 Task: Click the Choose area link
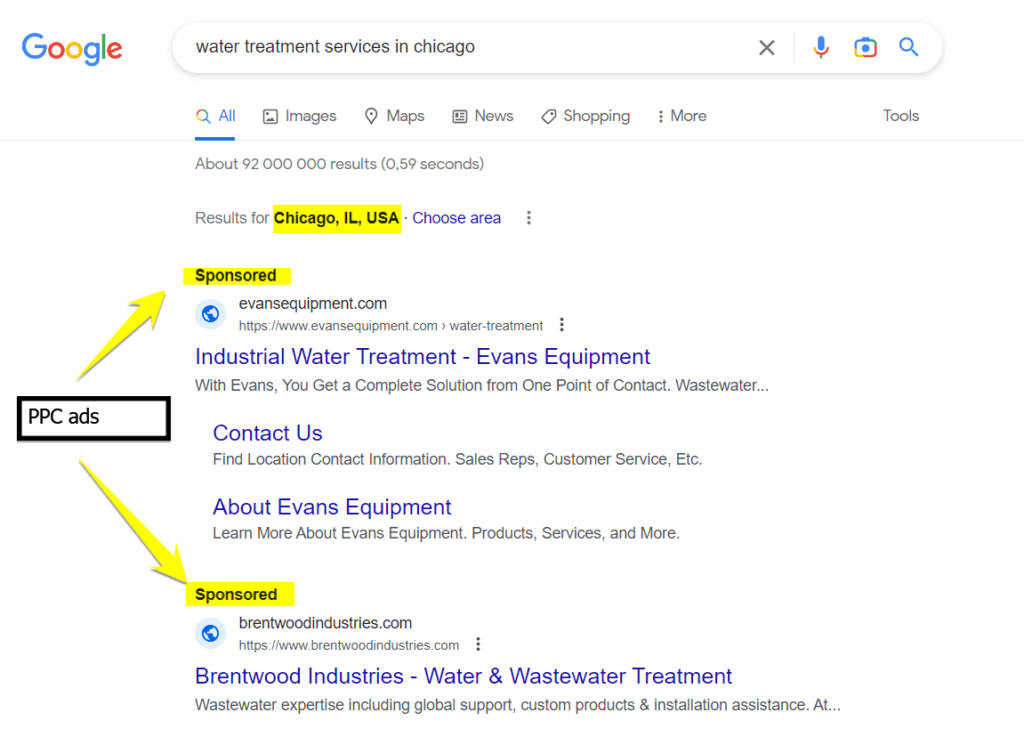tap(456, 218)
